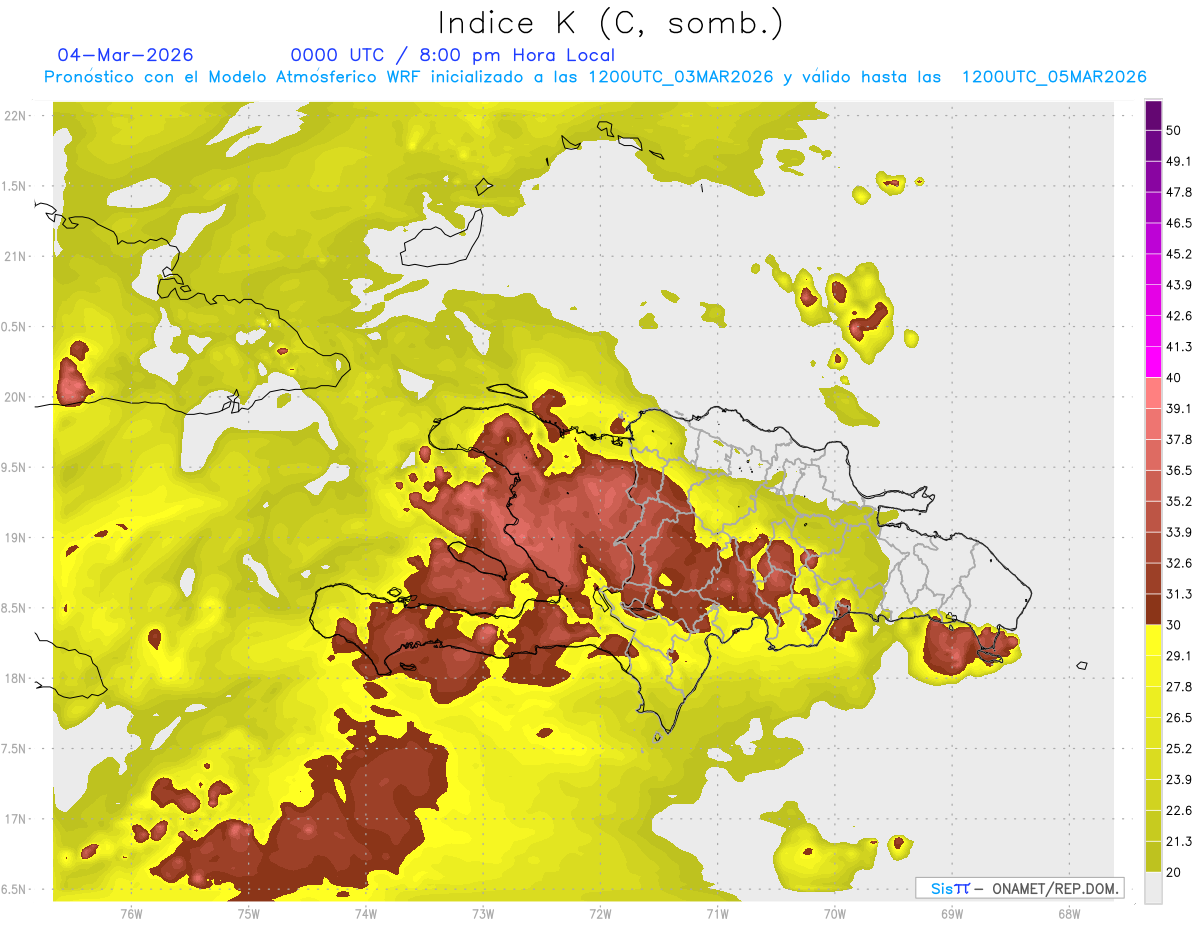Click the latitude label '17N'

click(x=16, y=819)
